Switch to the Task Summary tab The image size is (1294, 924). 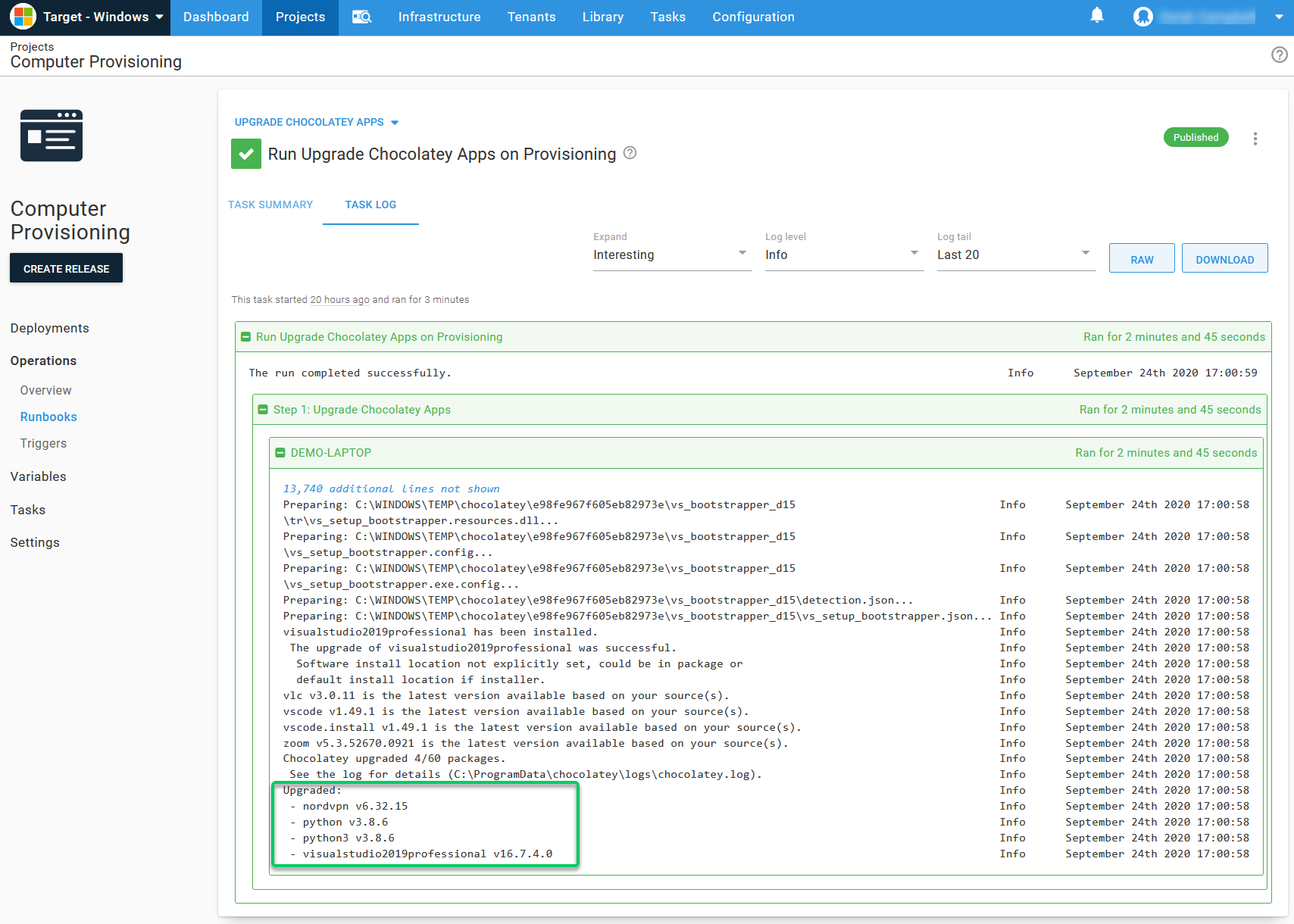coord(270,204)
